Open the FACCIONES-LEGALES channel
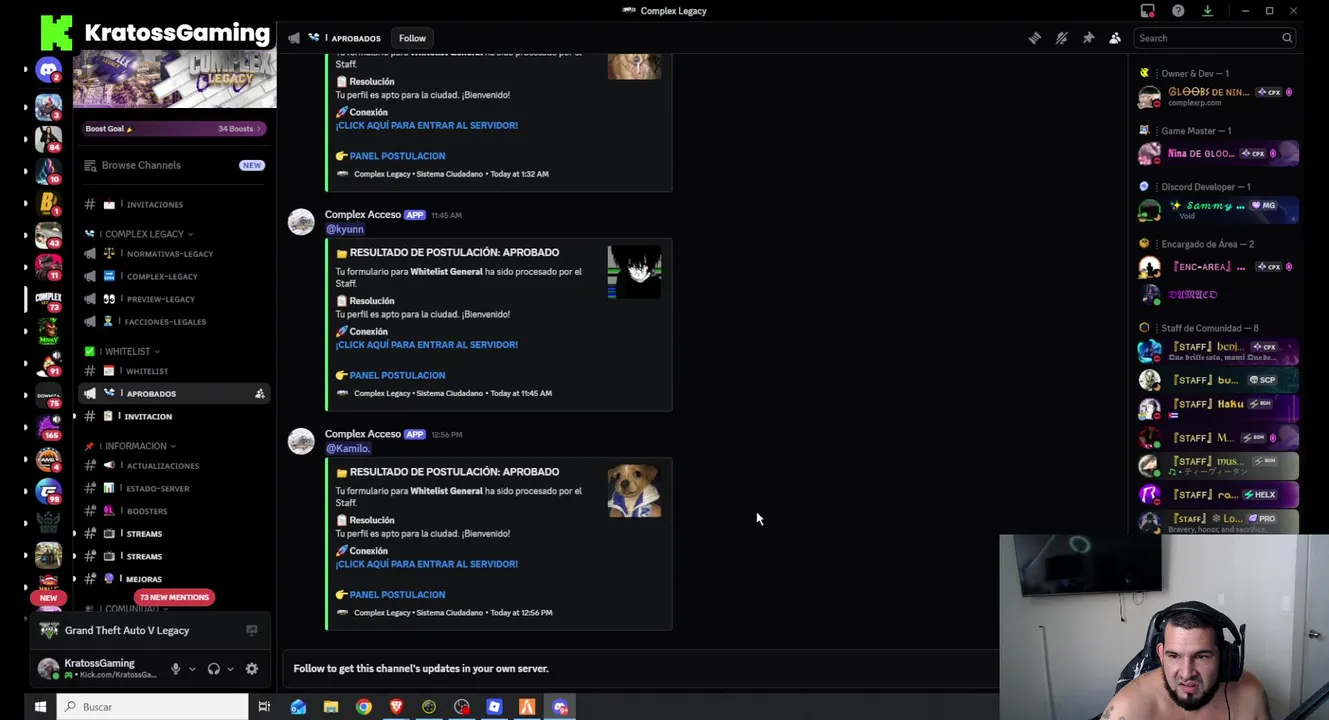Viewport: 1329px width, 720px height. 174,322
